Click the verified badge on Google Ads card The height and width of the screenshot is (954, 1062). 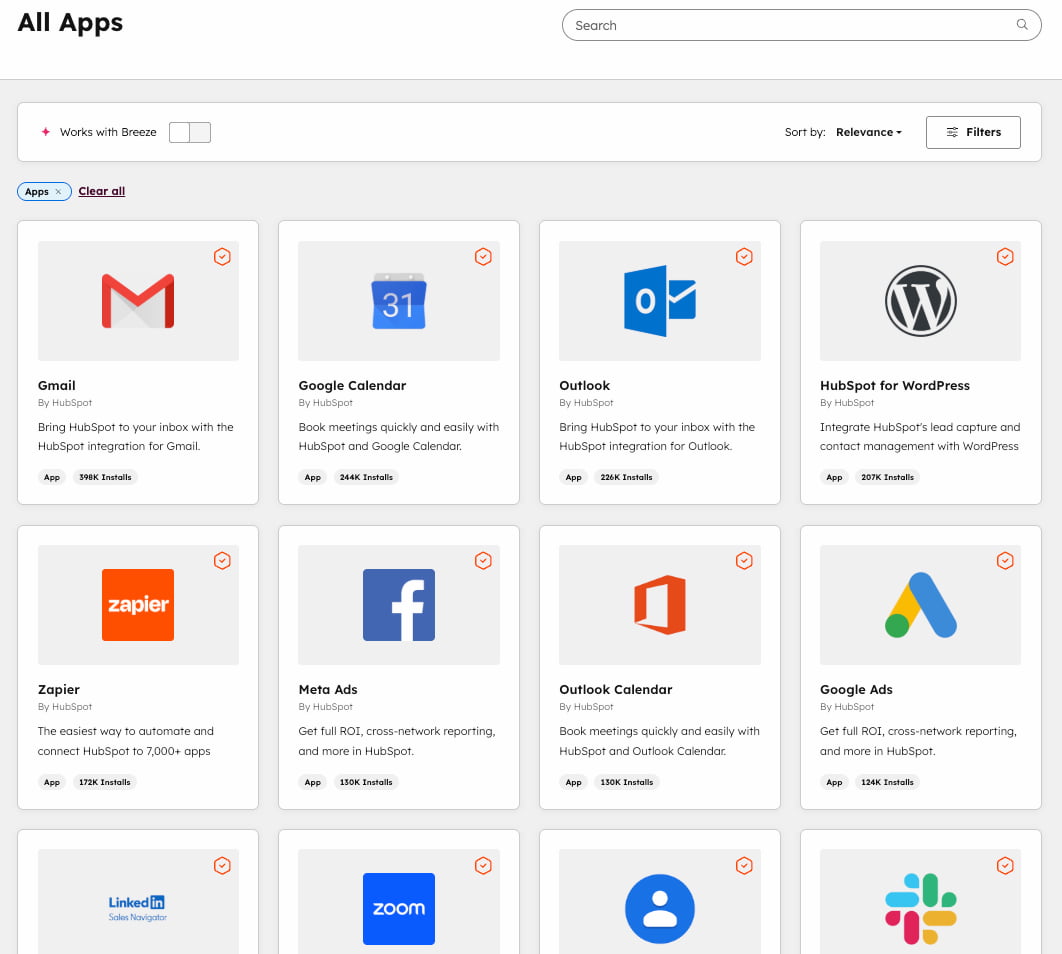click(1005, 560)
